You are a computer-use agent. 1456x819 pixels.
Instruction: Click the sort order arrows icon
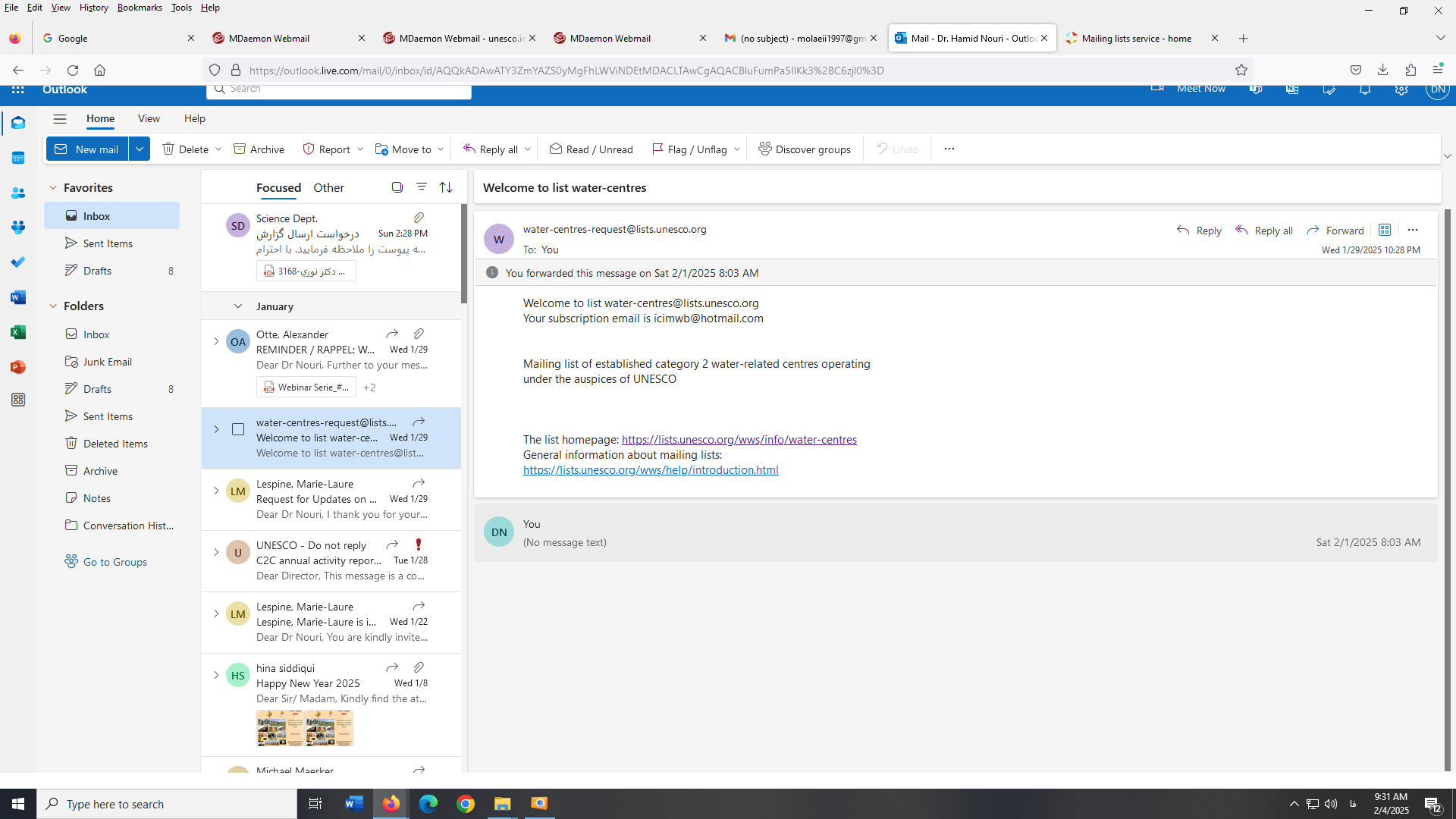pos(446,187)
